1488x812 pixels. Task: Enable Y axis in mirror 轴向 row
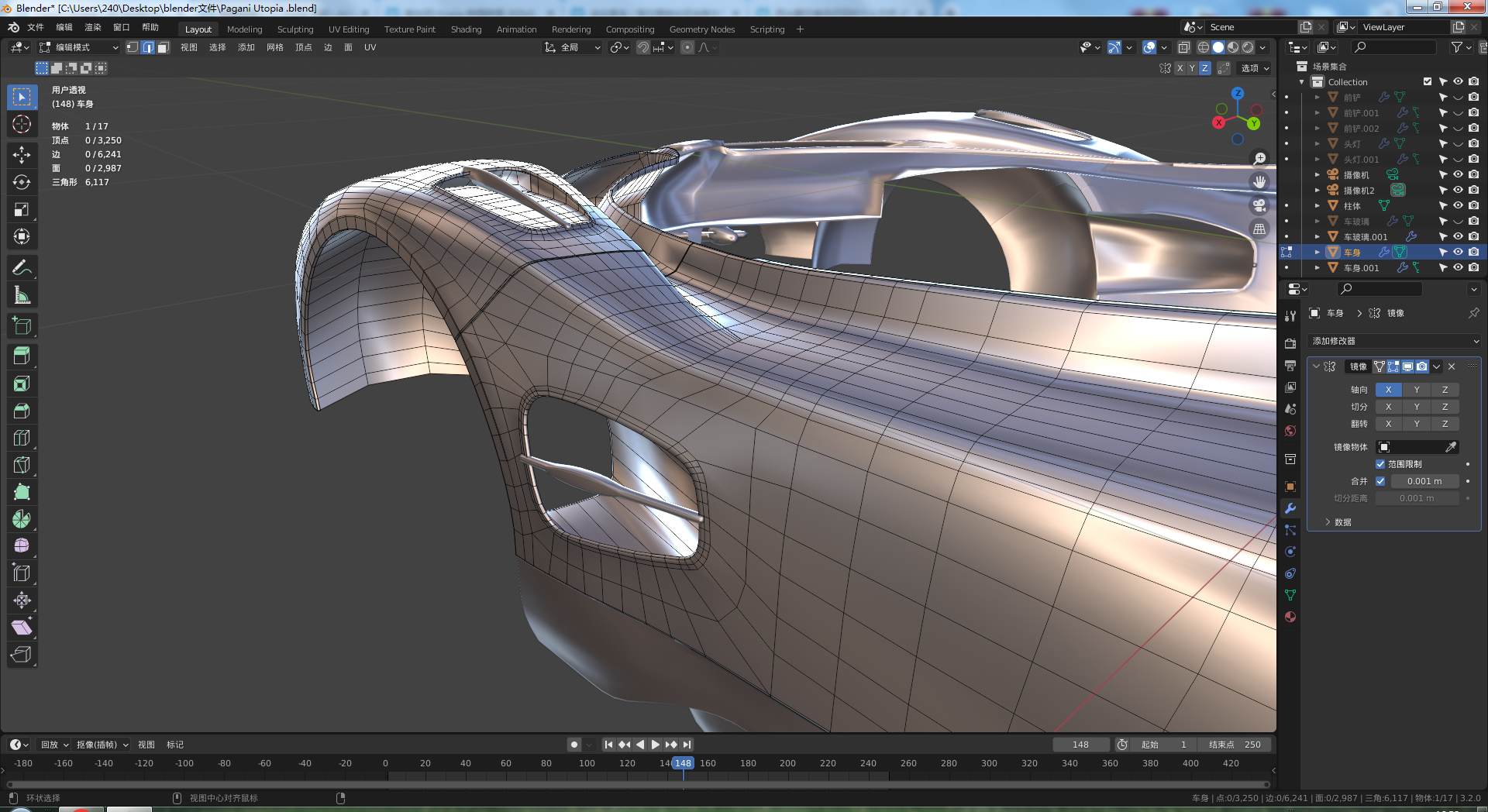pyautogui.click(x=1417, y=390)
